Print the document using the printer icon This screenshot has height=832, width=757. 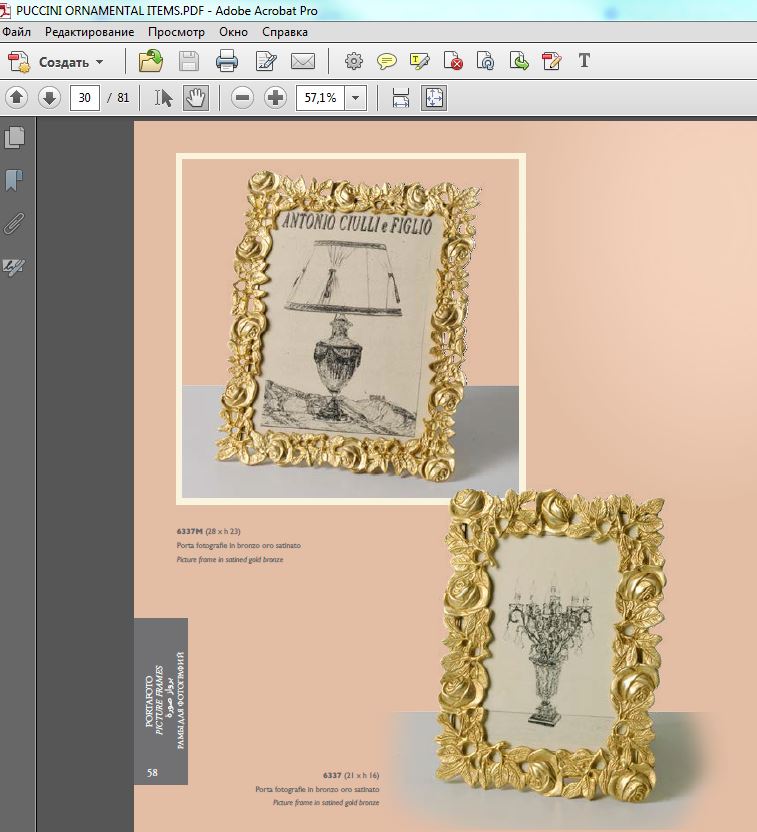227,61
